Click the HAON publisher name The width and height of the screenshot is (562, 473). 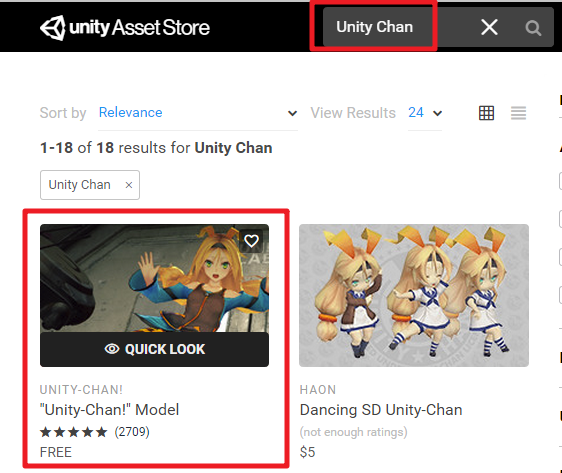click(318, 390)
